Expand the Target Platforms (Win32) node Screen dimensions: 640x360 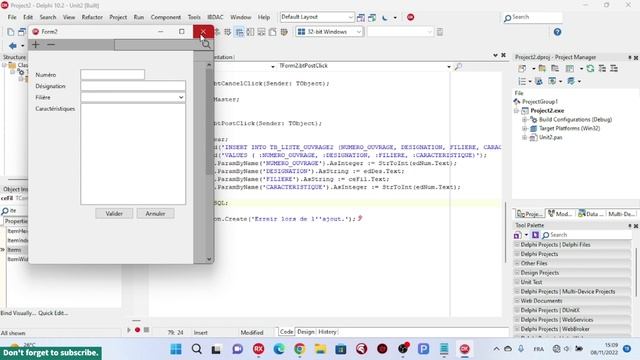point(525,129)
